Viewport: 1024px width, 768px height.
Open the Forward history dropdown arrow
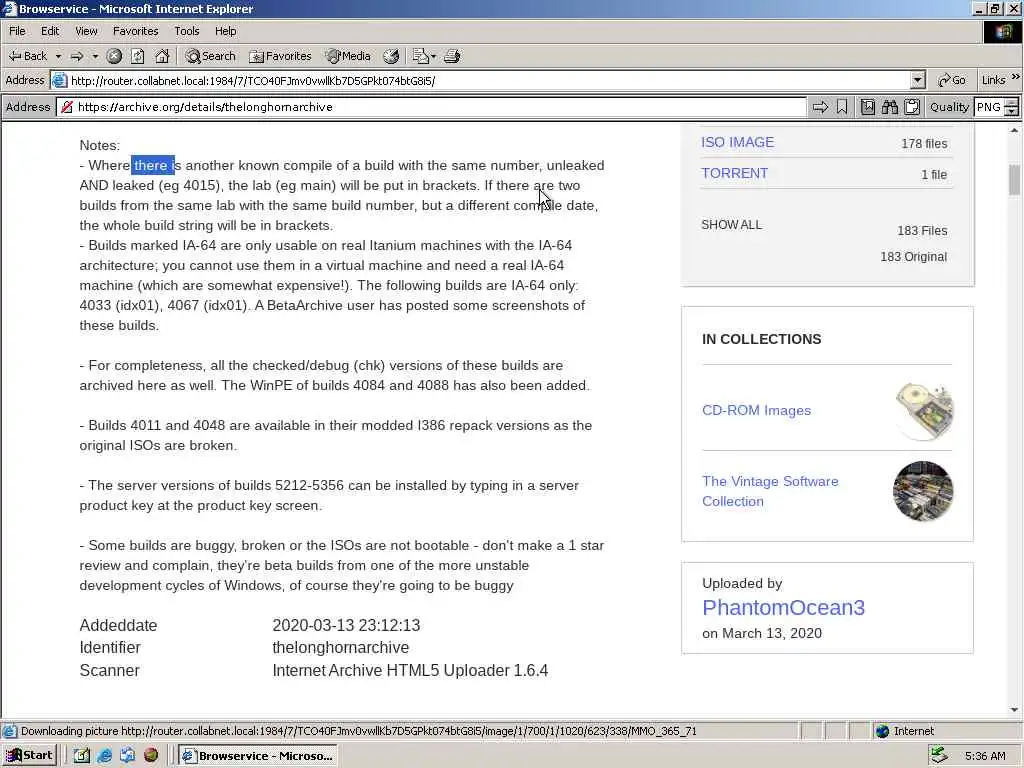pos(95,56)
